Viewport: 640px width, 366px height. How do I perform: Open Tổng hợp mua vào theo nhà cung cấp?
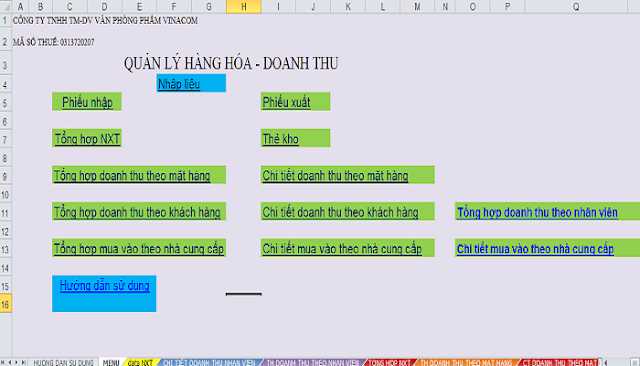pos(139,249)
